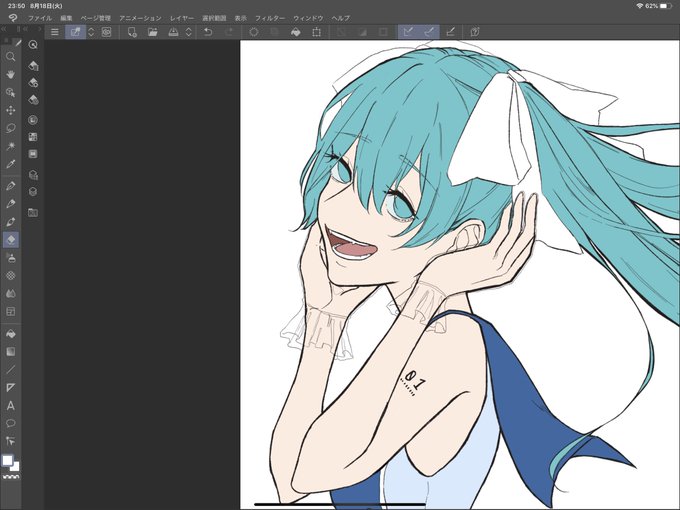Select the Decoration pattern tool

pyautogui.click(x=11, y=275)
